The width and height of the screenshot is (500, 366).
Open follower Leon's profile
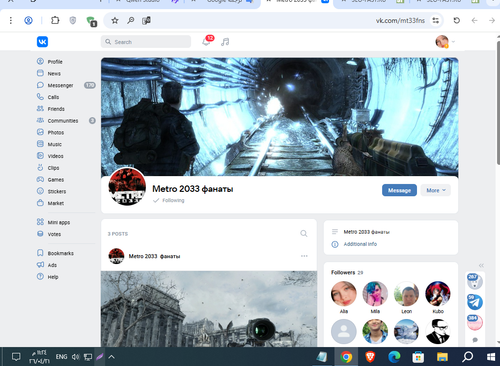[406, 294]
